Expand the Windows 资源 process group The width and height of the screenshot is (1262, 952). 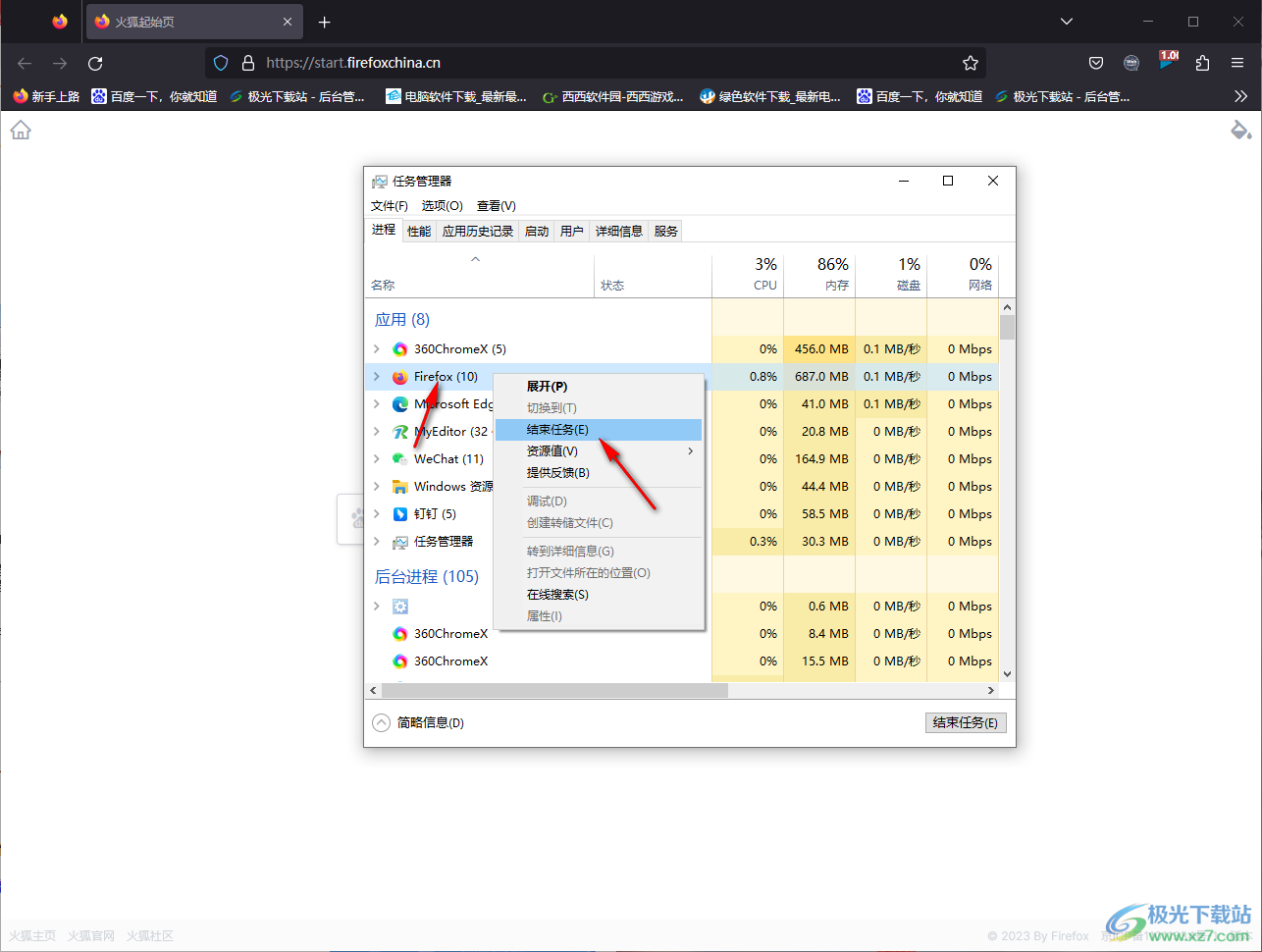(377, 487)
